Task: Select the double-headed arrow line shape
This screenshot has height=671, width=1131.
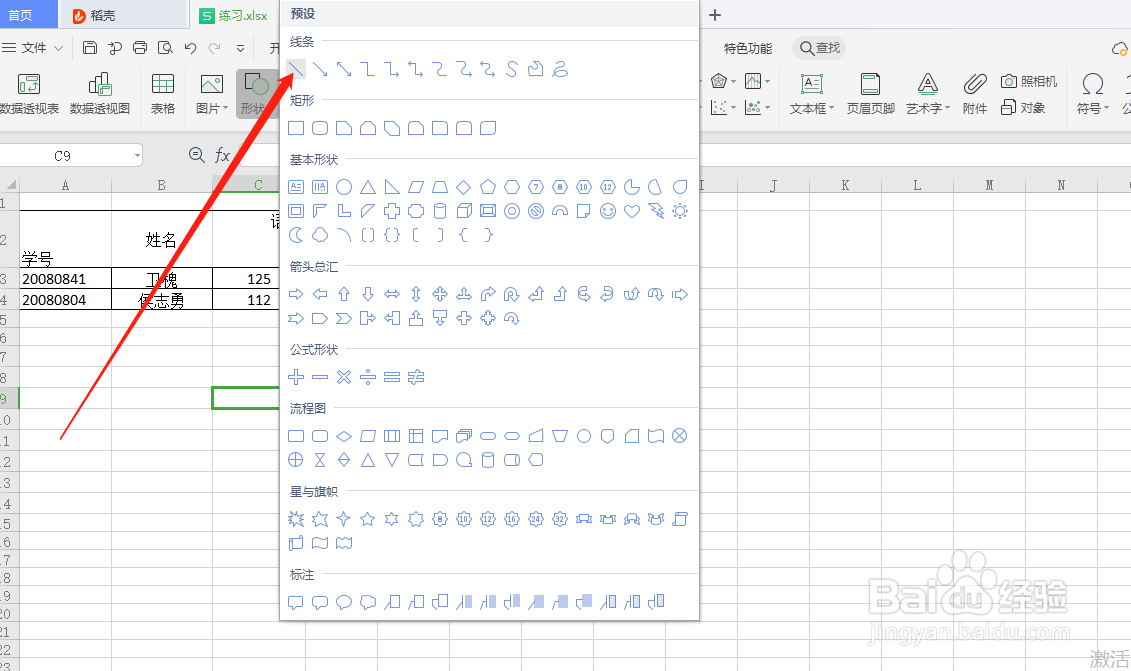Action: [x=344, y=69]
